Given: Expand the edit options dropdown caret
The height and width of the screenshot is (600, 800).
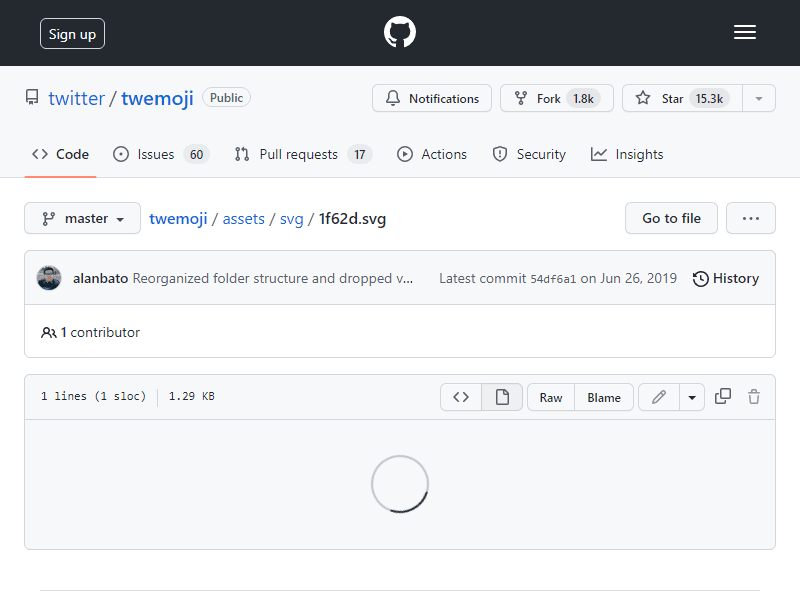Looking at the screenshot, I should [x=692, y=397].
